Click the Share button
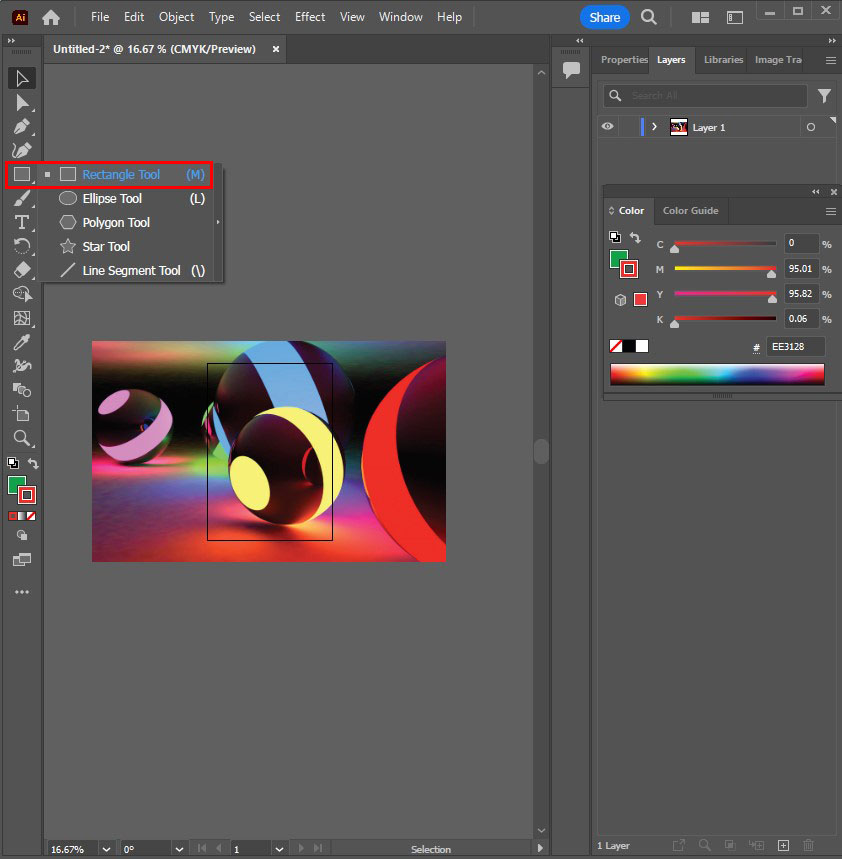Image resolution: width=842 pixels, height=859 pixels. (x=604, y=17)
